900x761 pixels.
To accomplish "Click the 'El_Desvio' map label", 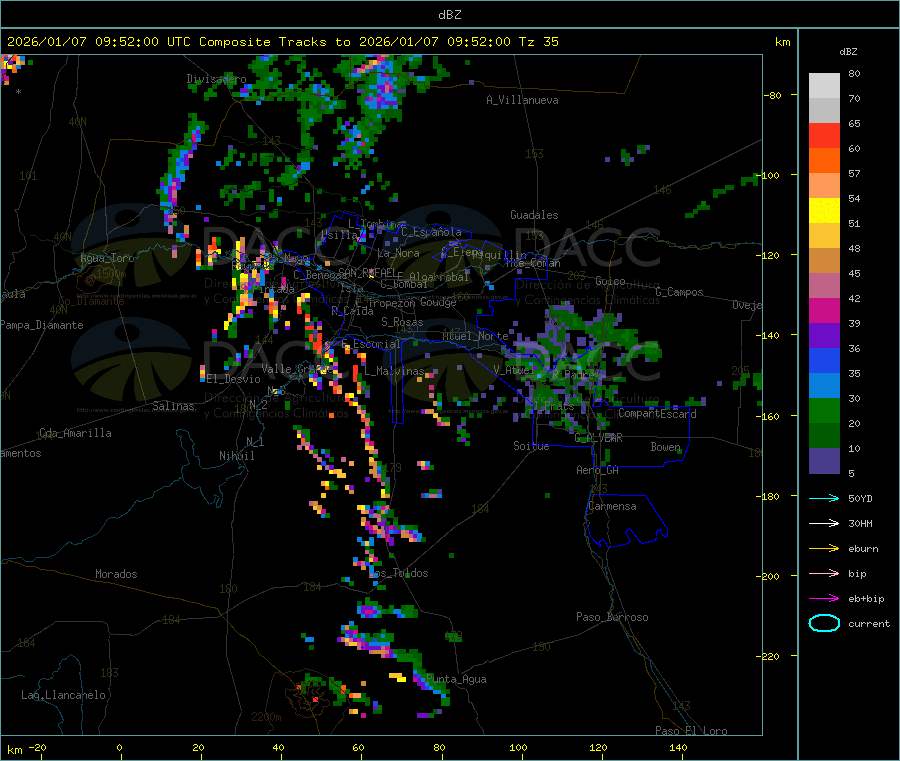I will tap(234, 379).
